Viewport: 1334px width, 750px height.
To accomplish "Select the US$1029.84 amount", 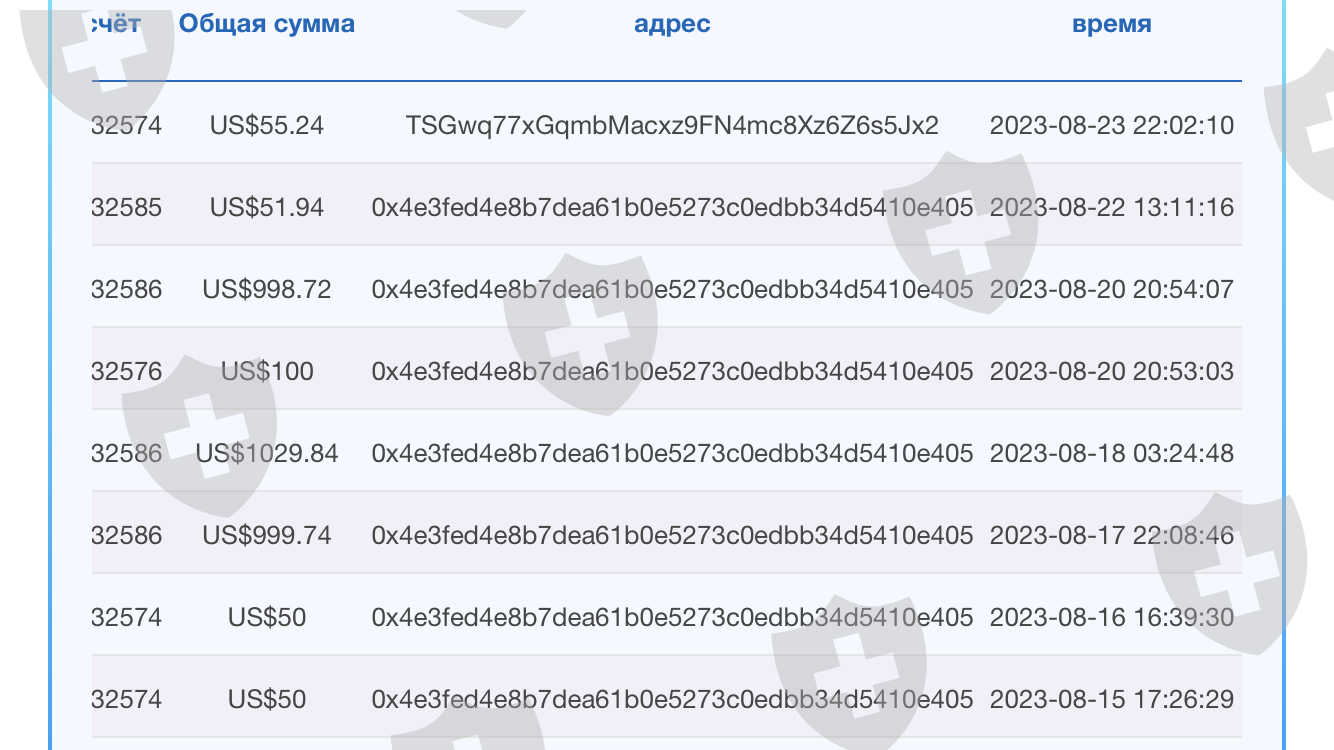I will 266,453.
